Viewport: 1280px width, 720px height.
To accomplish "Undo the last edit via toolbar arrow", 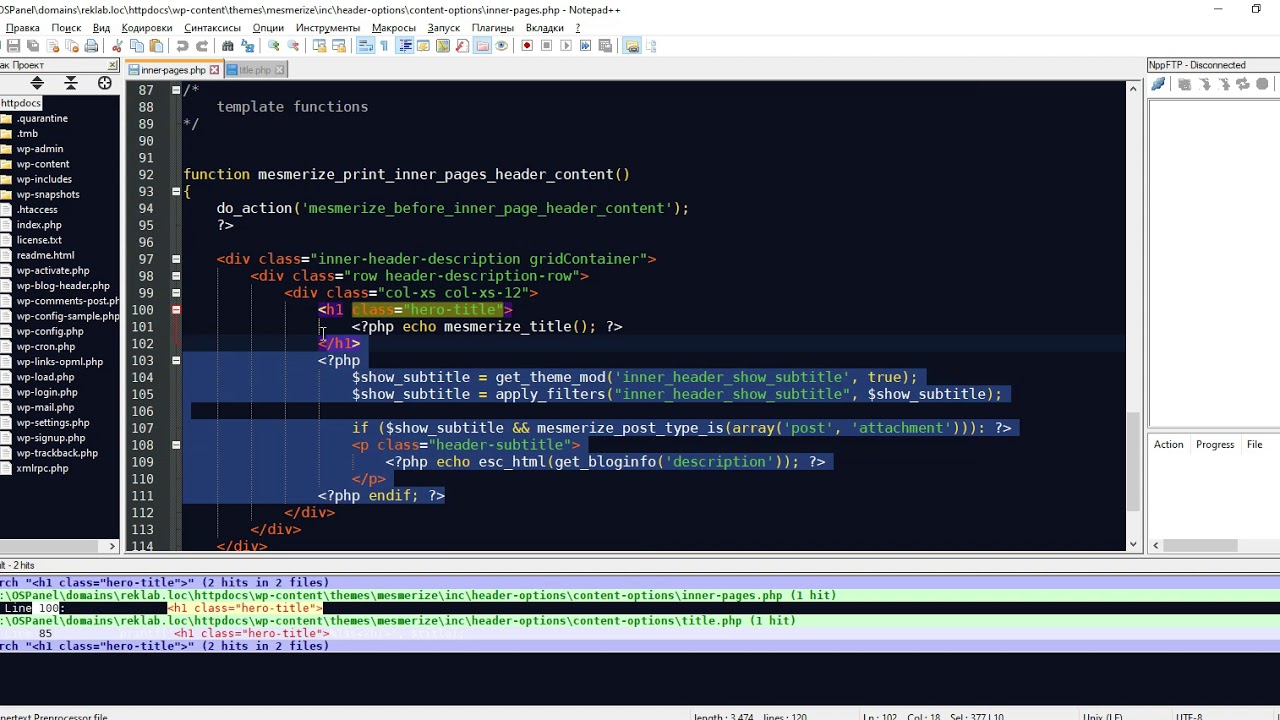I will click(x=182, y=46).
